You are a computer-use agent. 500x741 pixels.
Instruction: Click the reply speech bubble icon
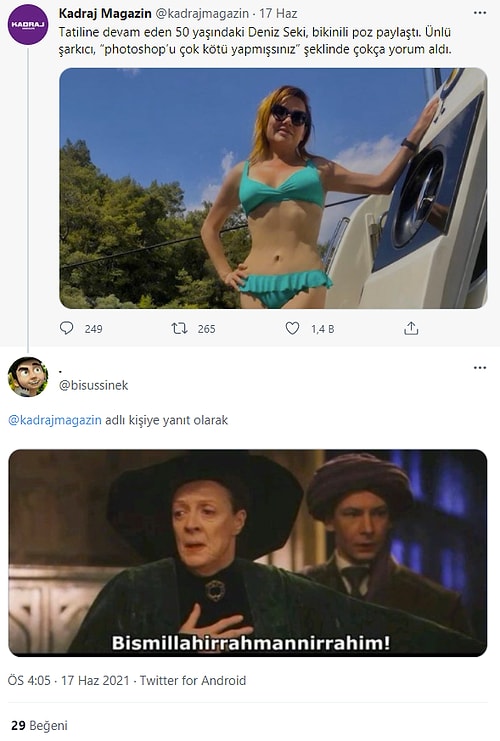tap(67, 328)
